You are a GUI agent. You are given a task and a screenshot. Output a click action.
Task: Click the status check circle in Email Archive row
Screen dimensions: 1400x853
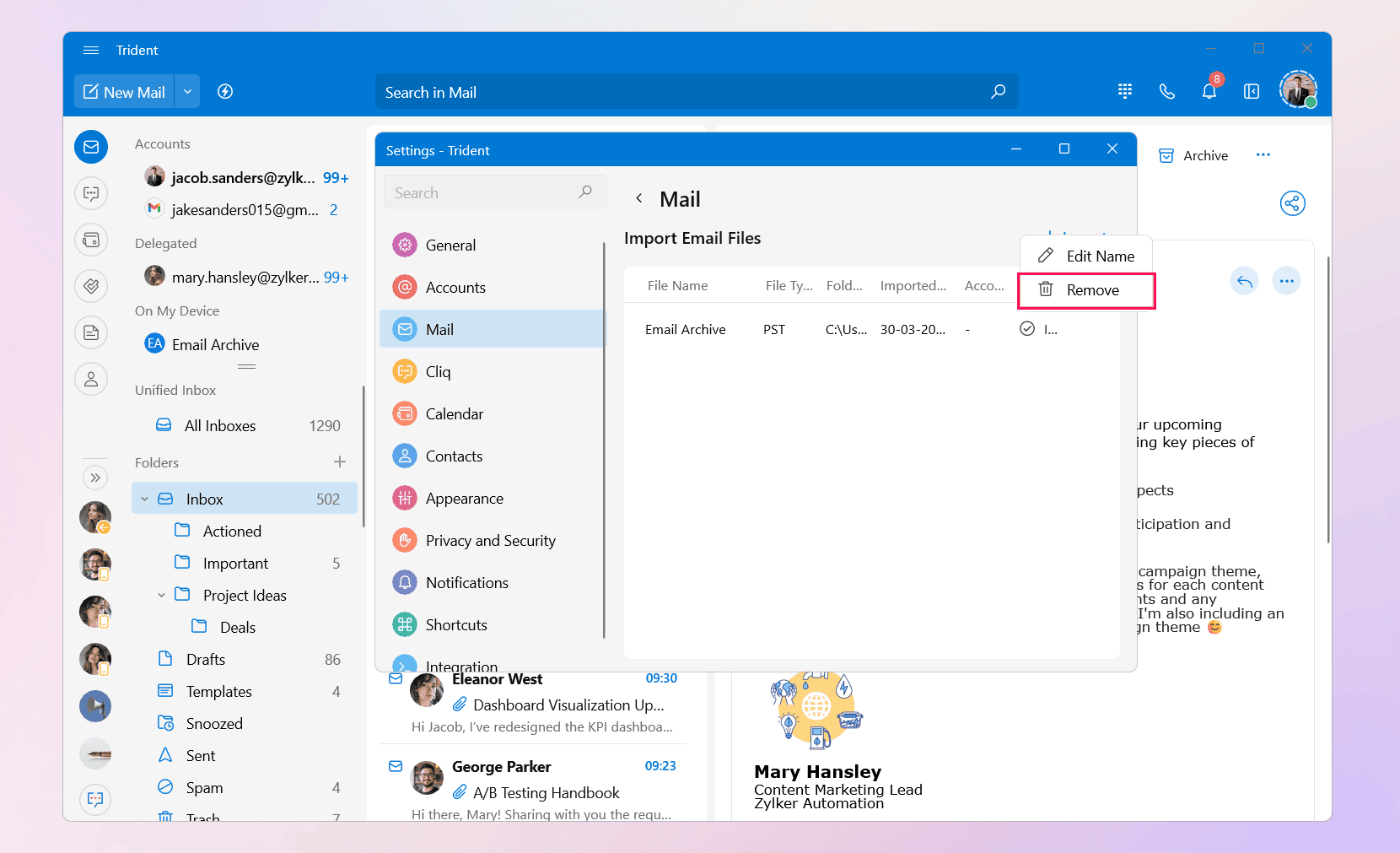tap(1027, 329)
